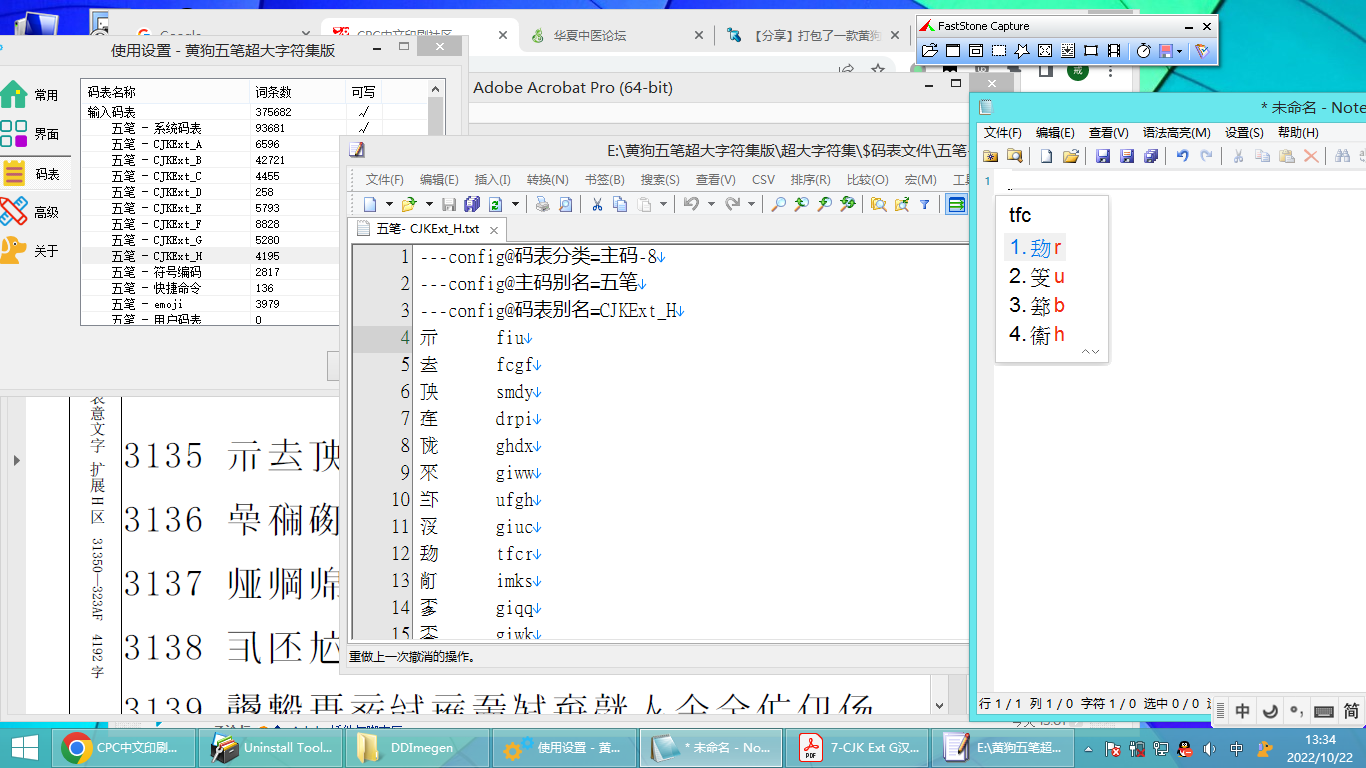This screenshot has width=1366, height=768.
Task: Toggle writable checkmark for 输入码表 row
Action: click(x=364, y=112)
